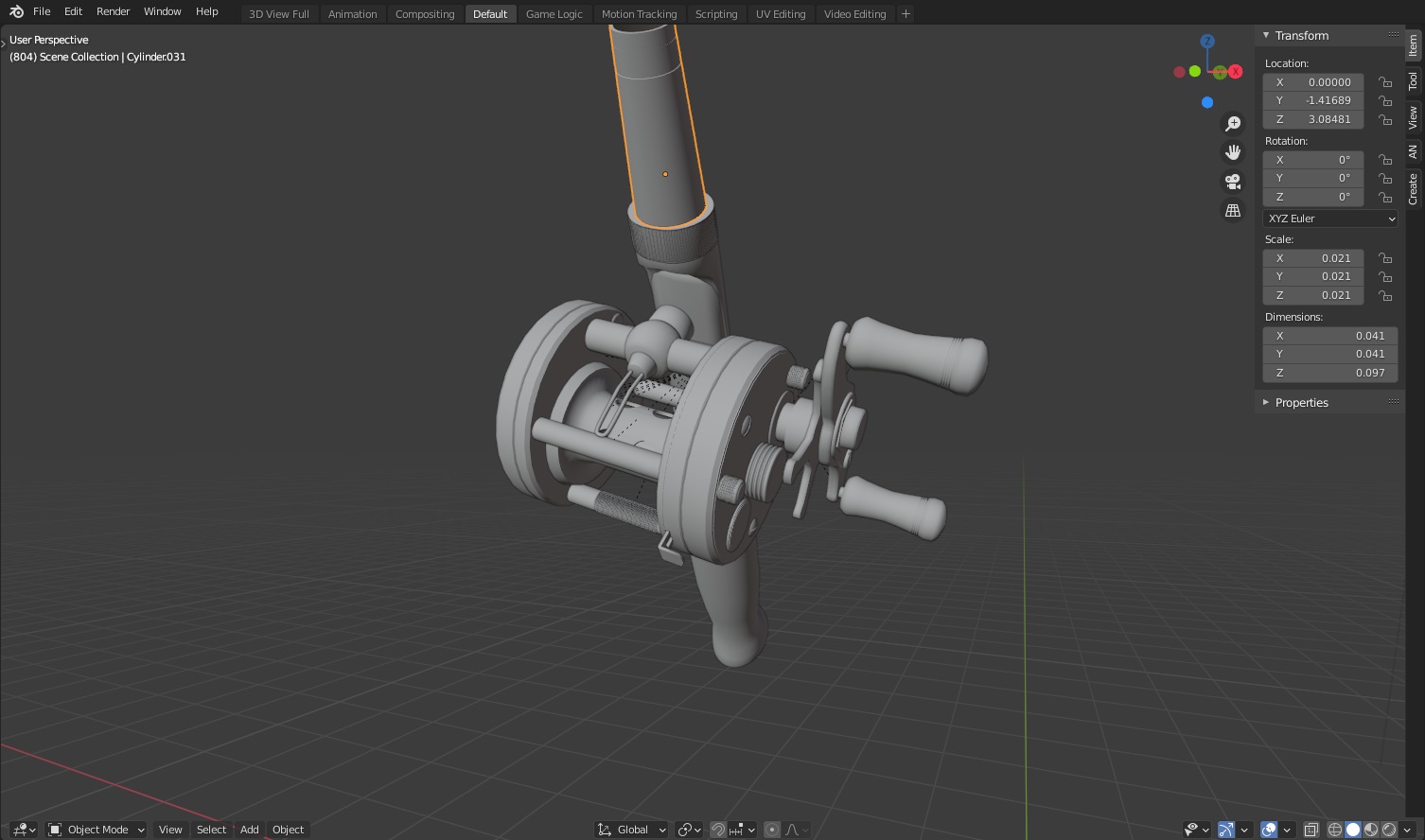Image resolution: width=1425 pixels, height=840 pixels.
Task: Open the XYZ Euler rotation mode dropdown
Action: [1329, 219]
